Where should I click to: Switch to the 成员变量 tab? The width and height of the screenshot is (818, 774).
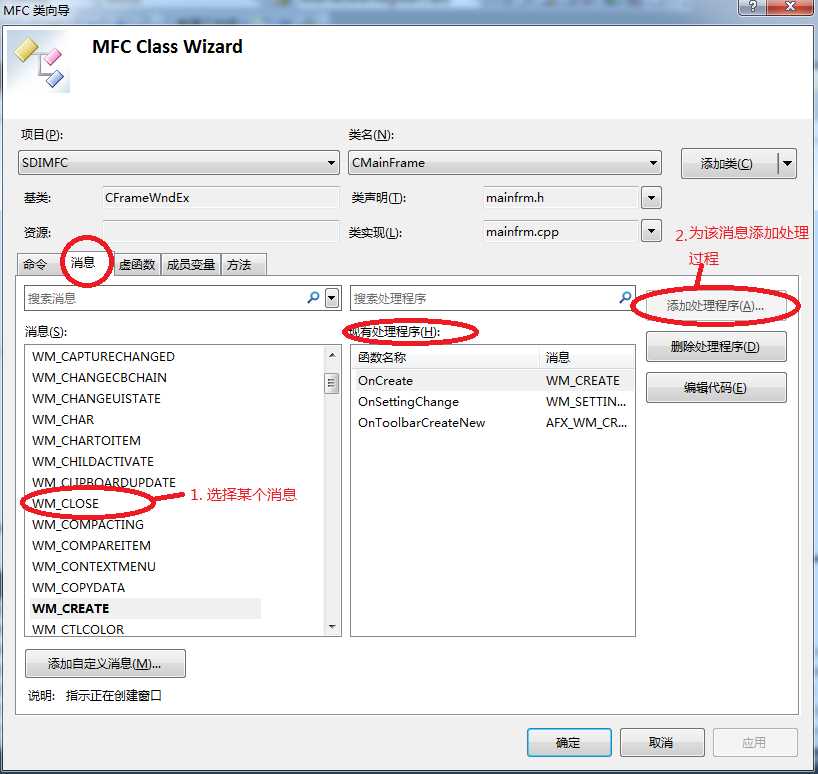191,264
